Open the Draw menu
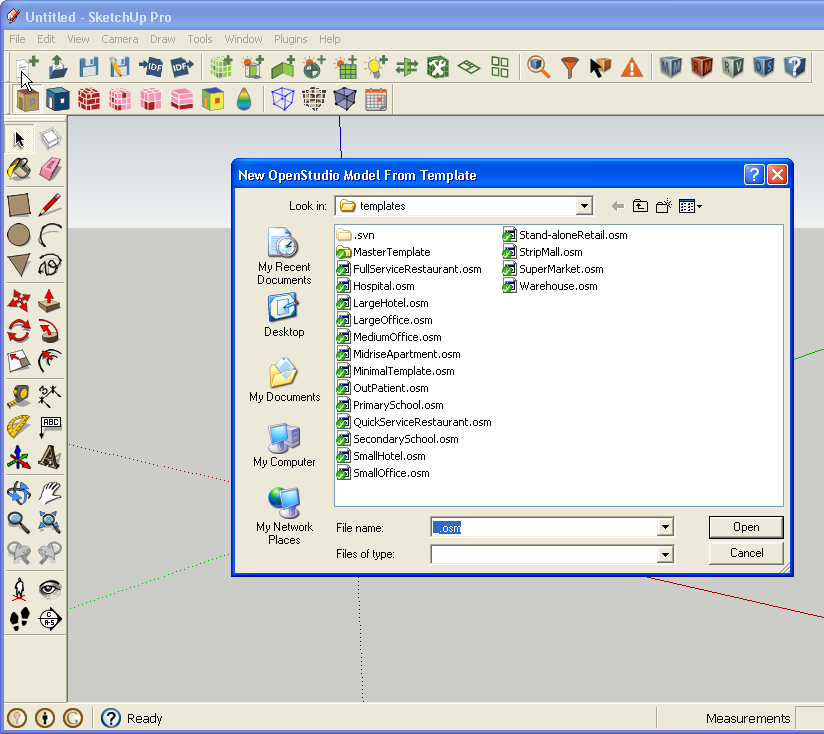The image size is (824, 734). [x=163, y=39]
